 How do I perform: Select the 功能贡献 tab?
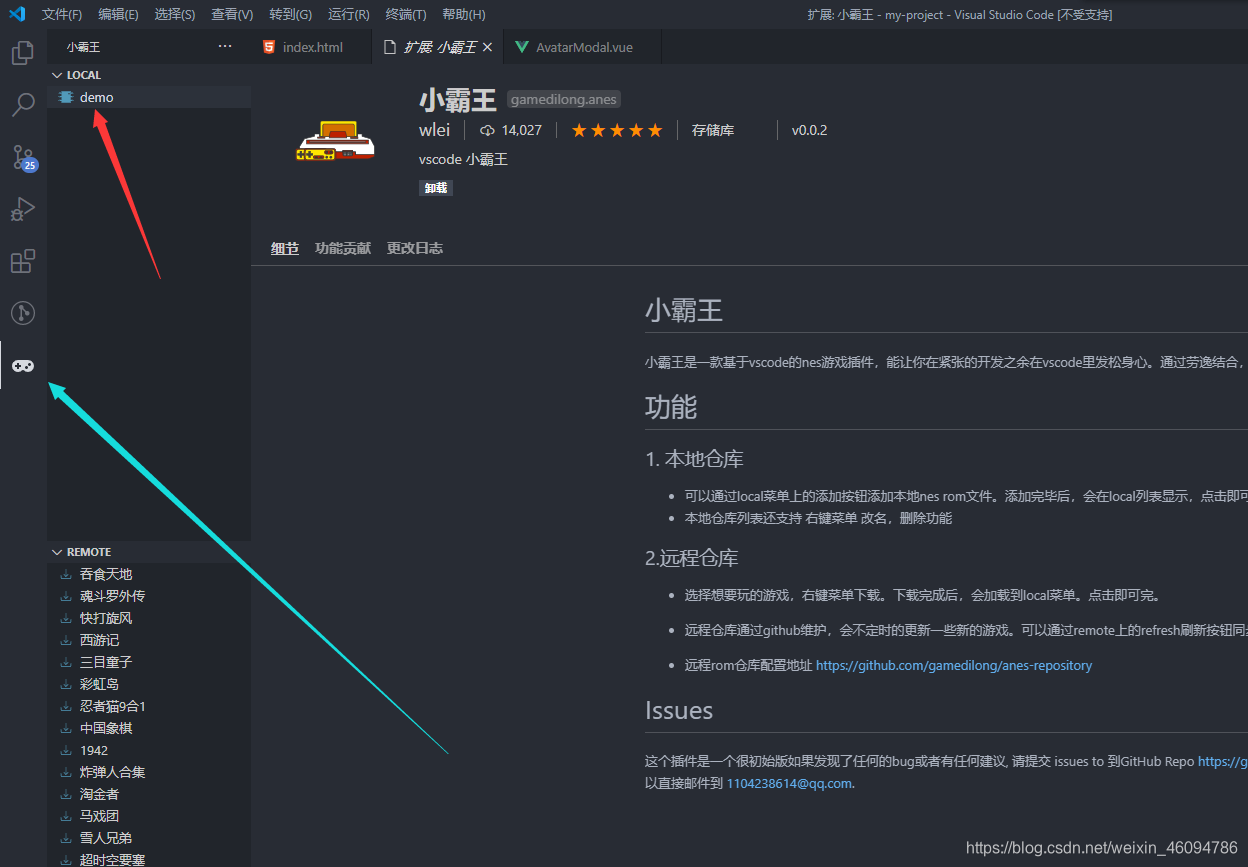point(343,248)
